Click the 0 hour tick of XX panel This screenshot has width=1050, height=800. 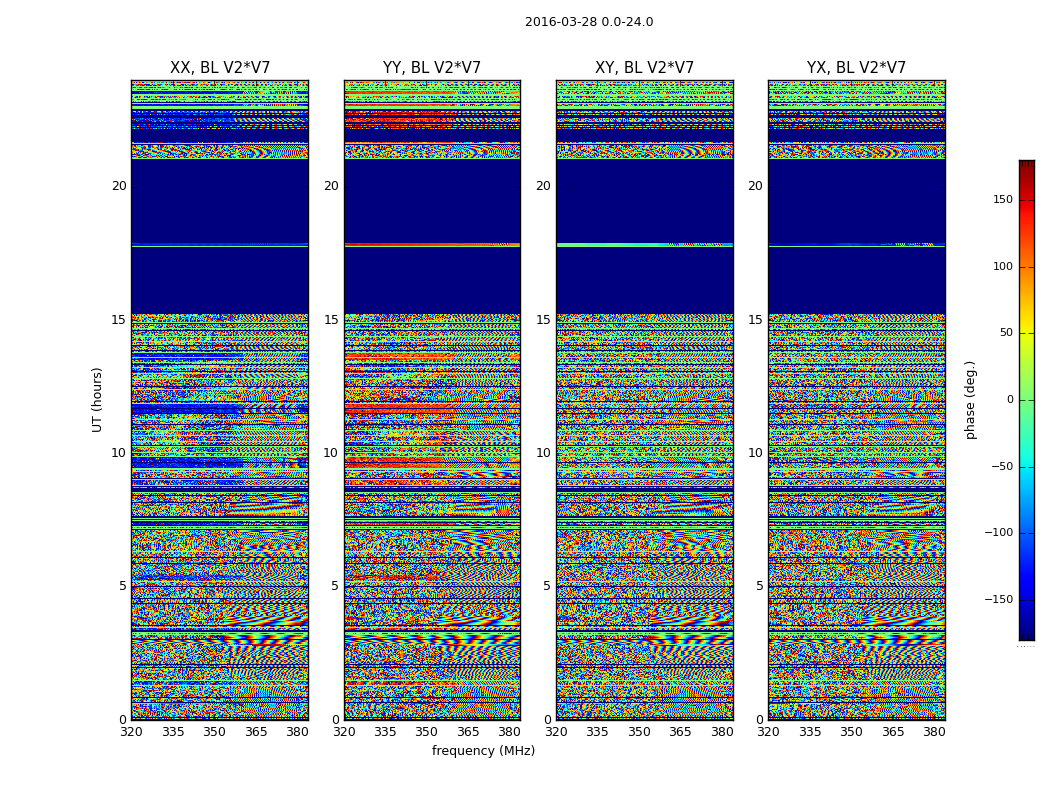point(123,720)
